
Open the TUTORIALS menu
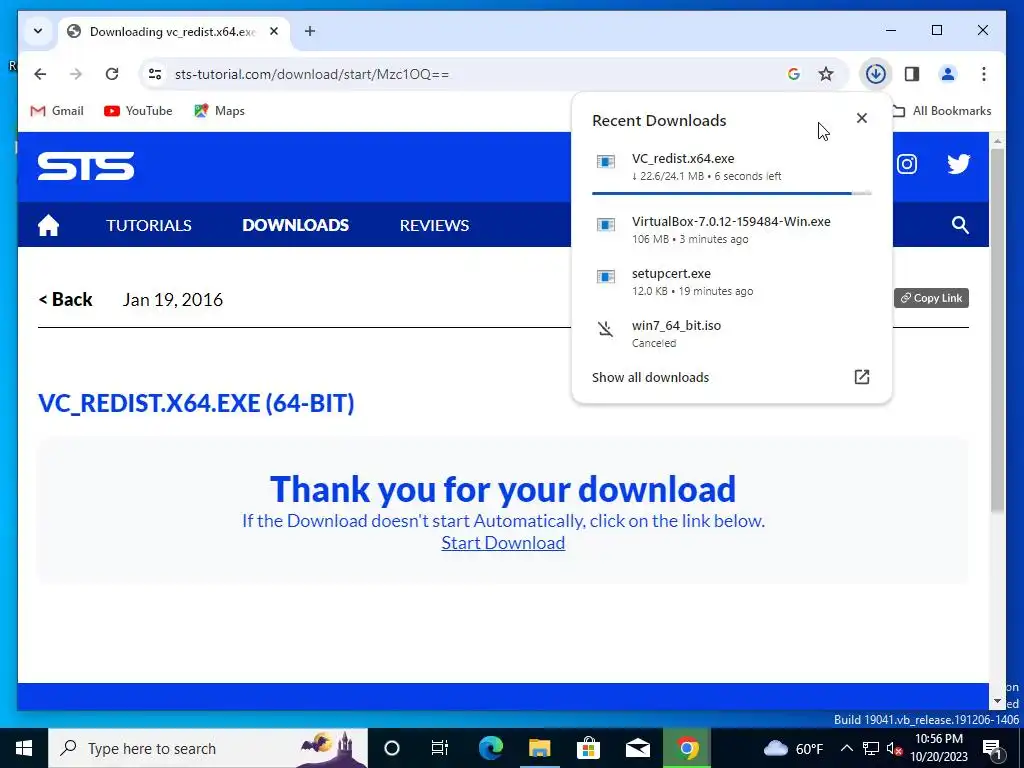point(149,225)
